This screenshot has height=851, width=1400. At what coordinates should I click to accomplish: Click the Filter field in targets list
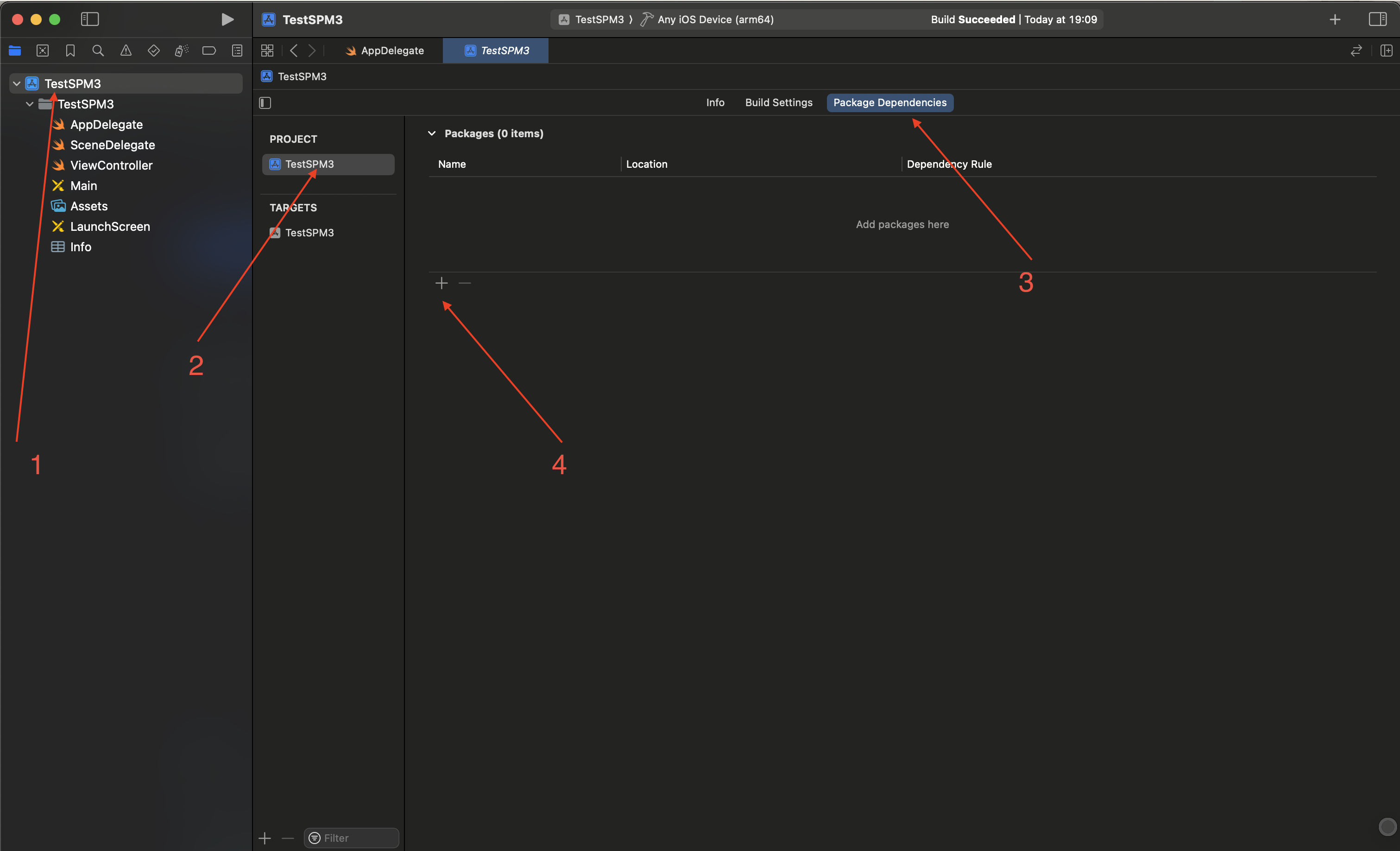pyautogui.click(x=352, y=838)
